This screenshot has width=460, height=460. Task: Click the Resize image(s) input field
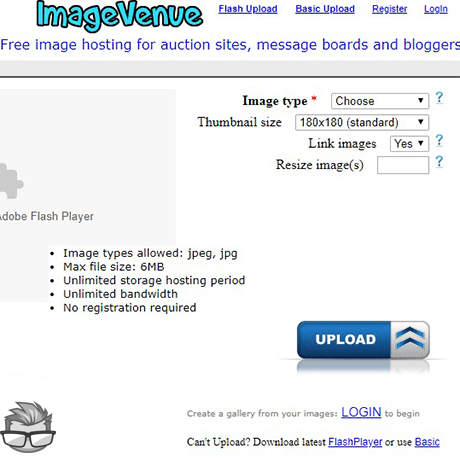403,165
